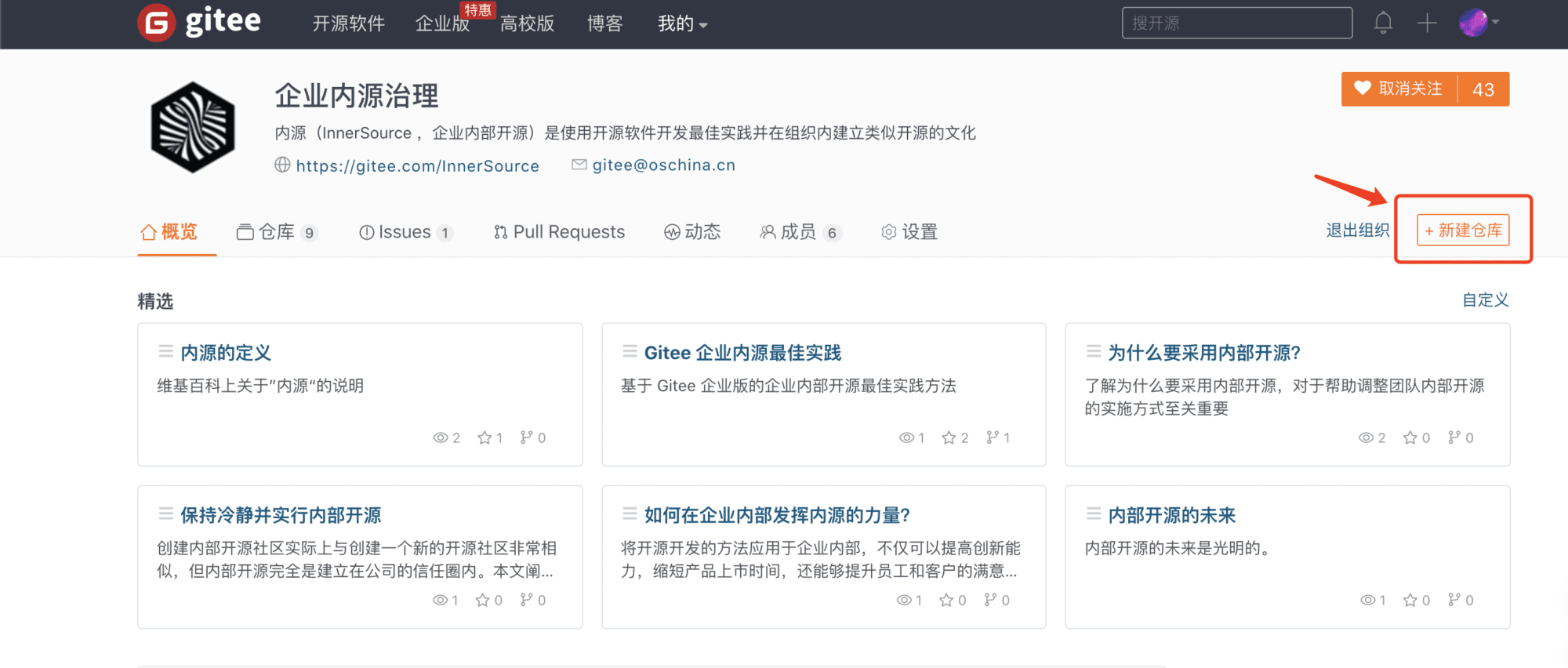The image size is (1568, 668).
Task: Click fork icon on 保持冷静并实行内部开源 card
Action: click(527, 600)
